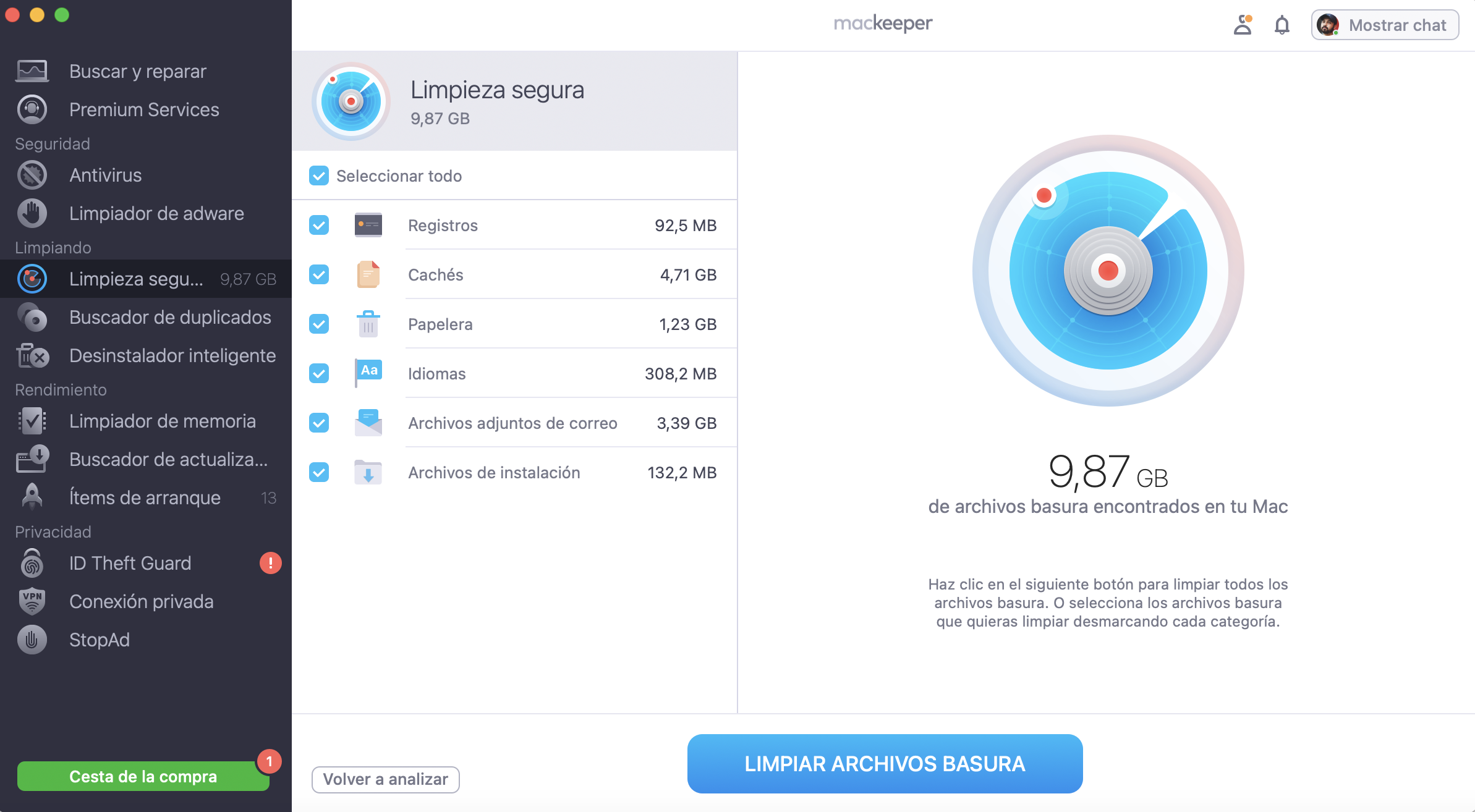
Task: Open ID Theft Guard with the alert badge
Action: [x=130, y=563]
